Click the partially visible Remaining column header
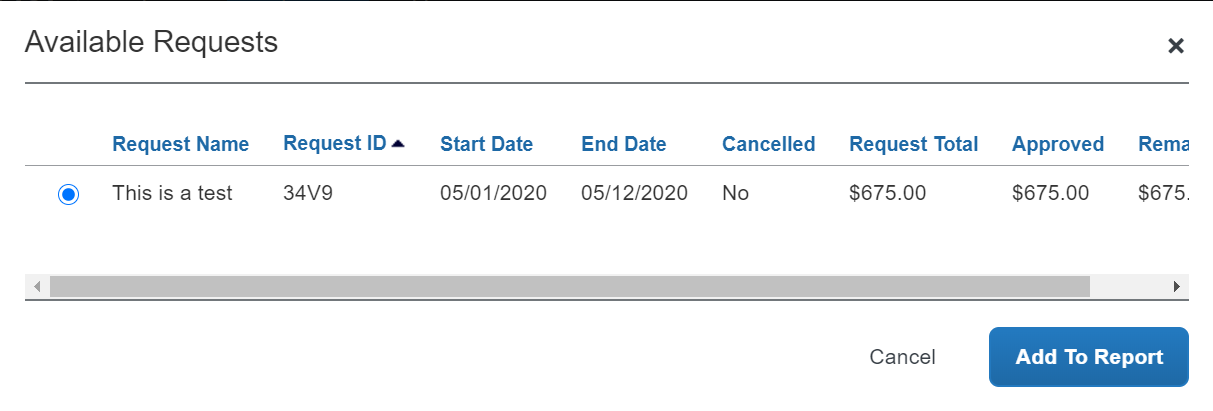This screenshot has height=411, width=1213. (x=1163, y=144)
